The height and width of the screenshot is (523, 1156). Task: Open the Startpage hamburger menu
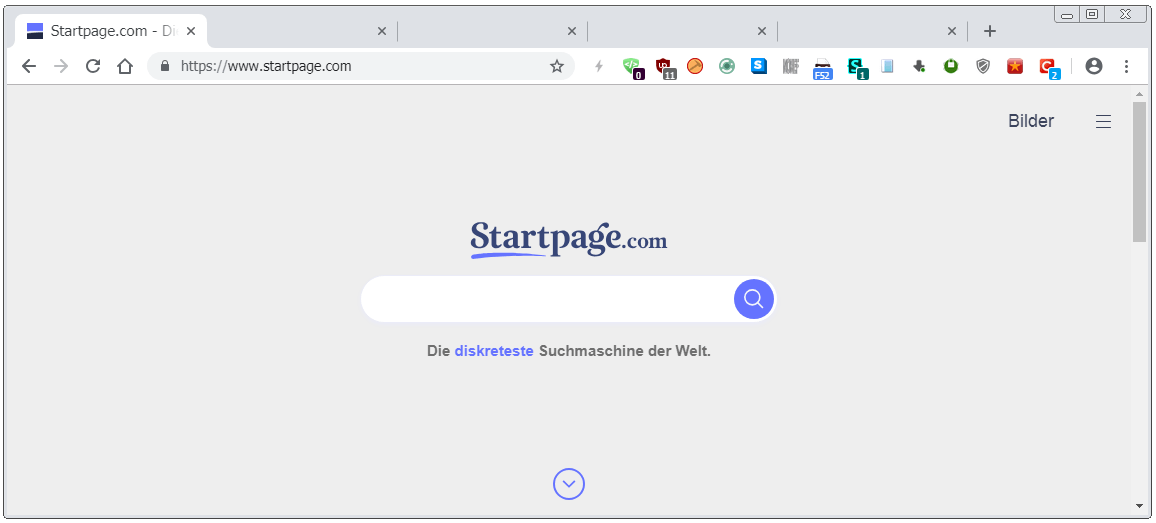(1103, 122)
